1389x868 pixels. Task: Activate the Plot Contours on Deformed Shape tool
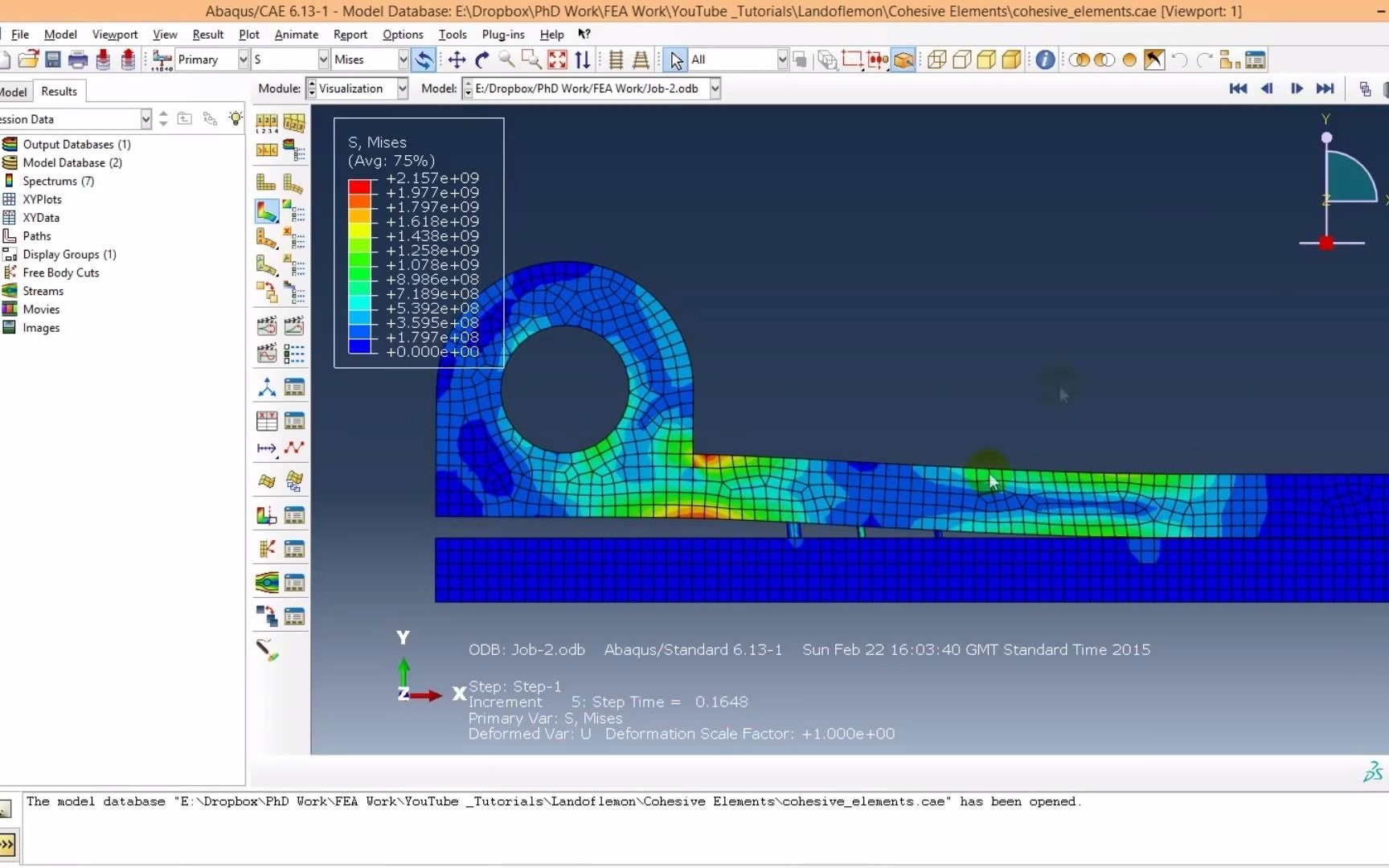(x=266, y=211)
